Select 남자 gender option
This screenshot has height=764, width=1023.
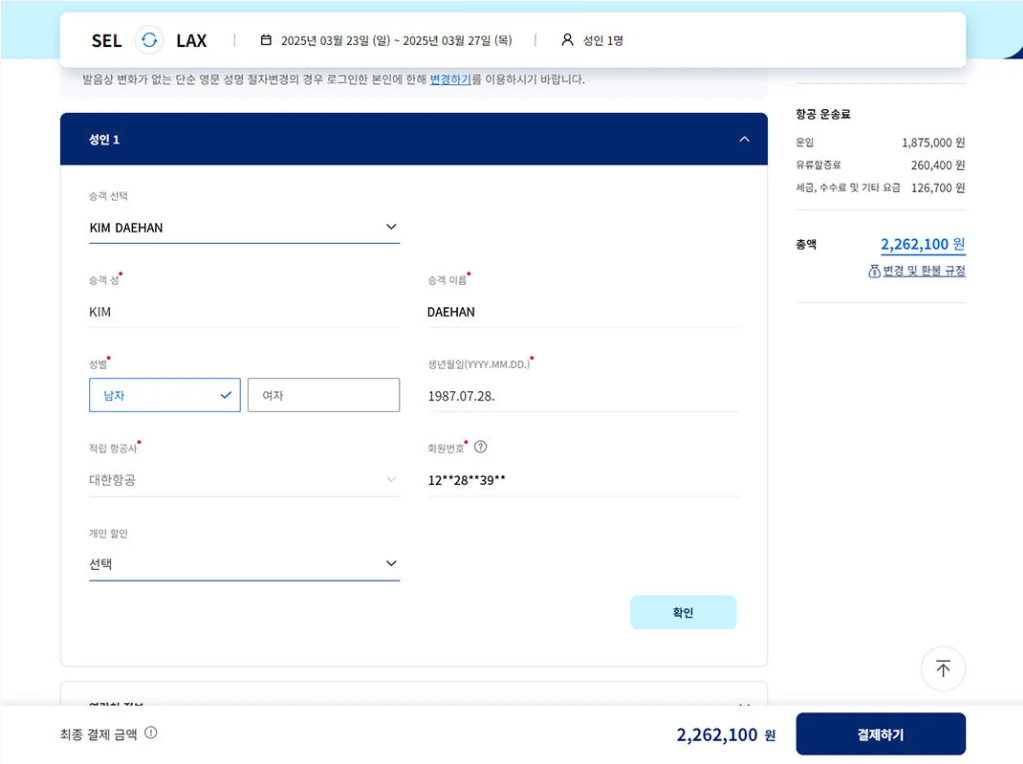coord(164,395)
